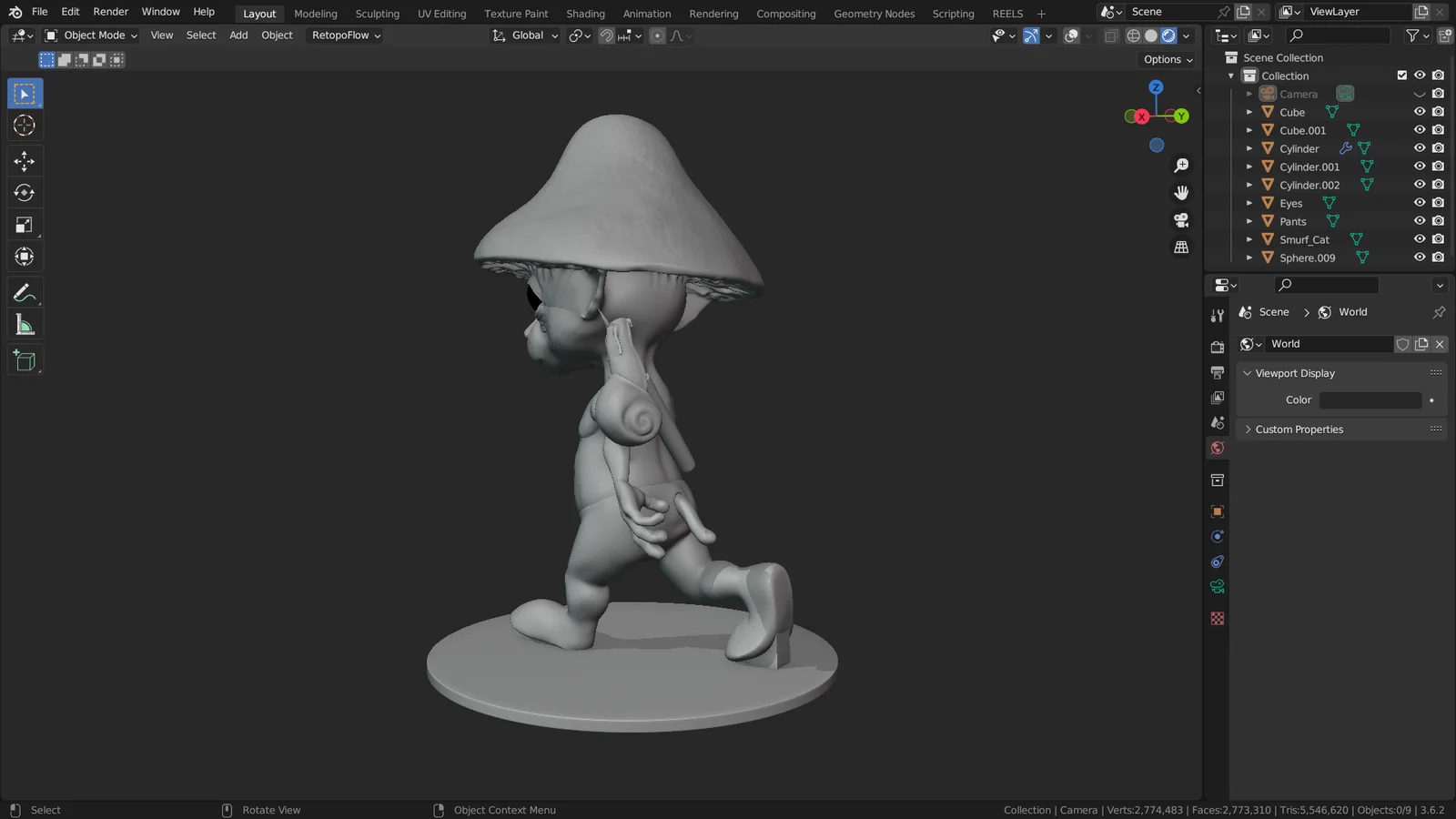Click the viewport Options button

[x=1166, y=59]
